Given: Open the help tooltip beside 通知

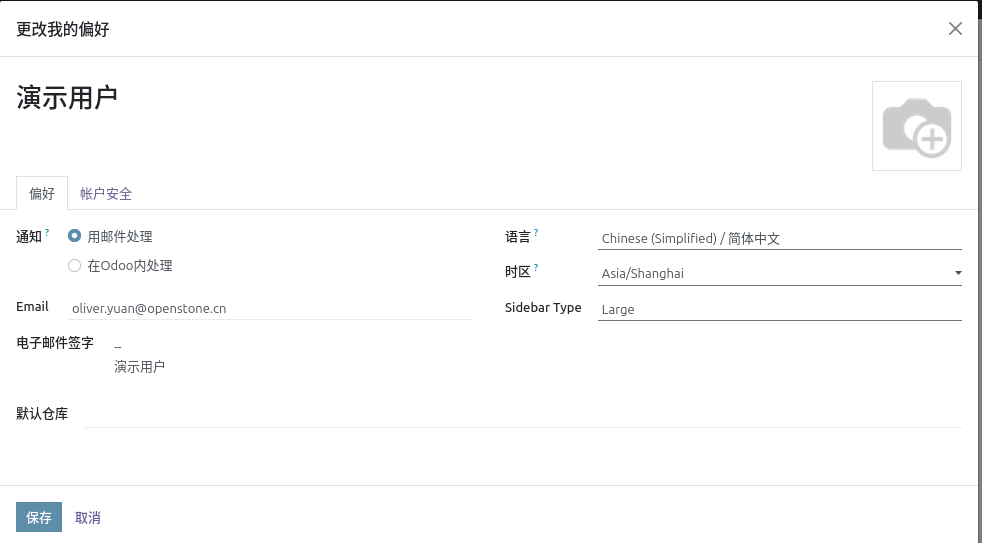Looking at the screenshot, I should 47,232.
